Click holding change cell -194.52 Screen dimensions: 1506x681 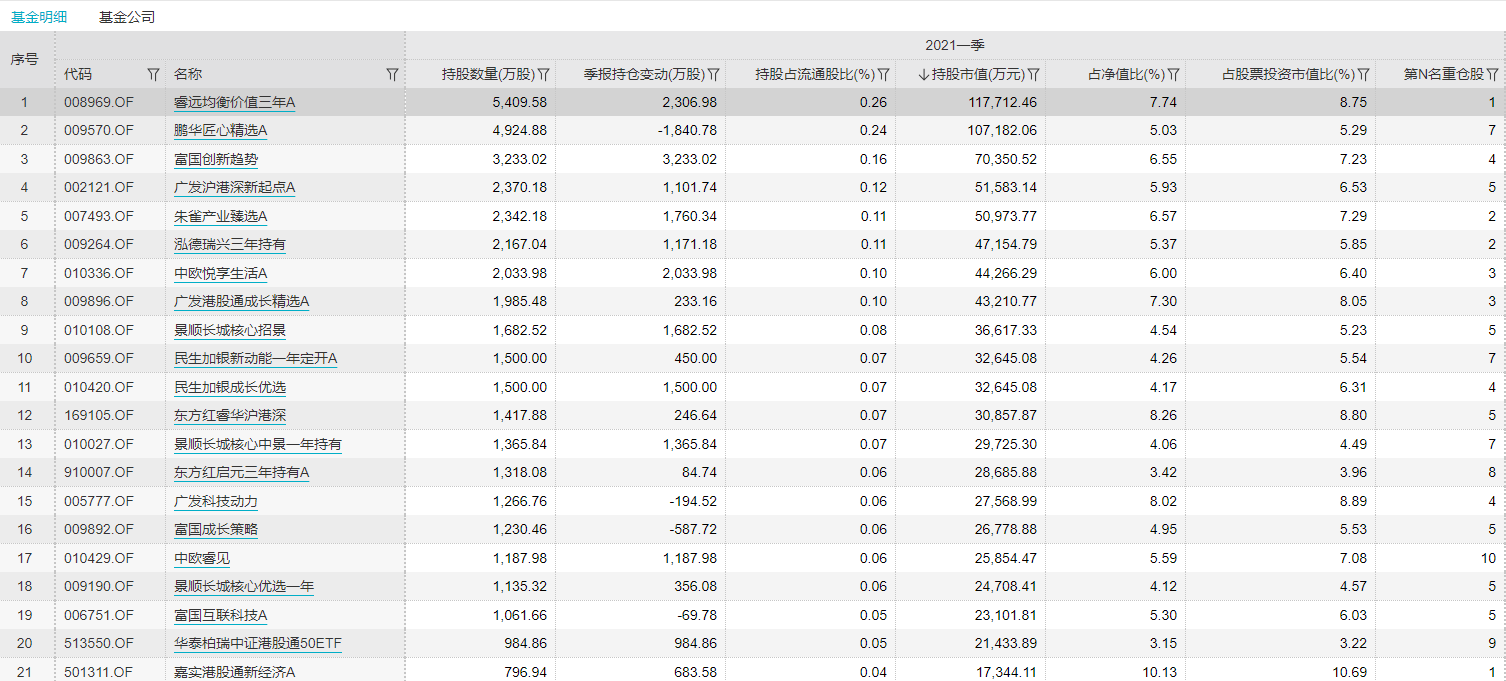click(695, 501)
